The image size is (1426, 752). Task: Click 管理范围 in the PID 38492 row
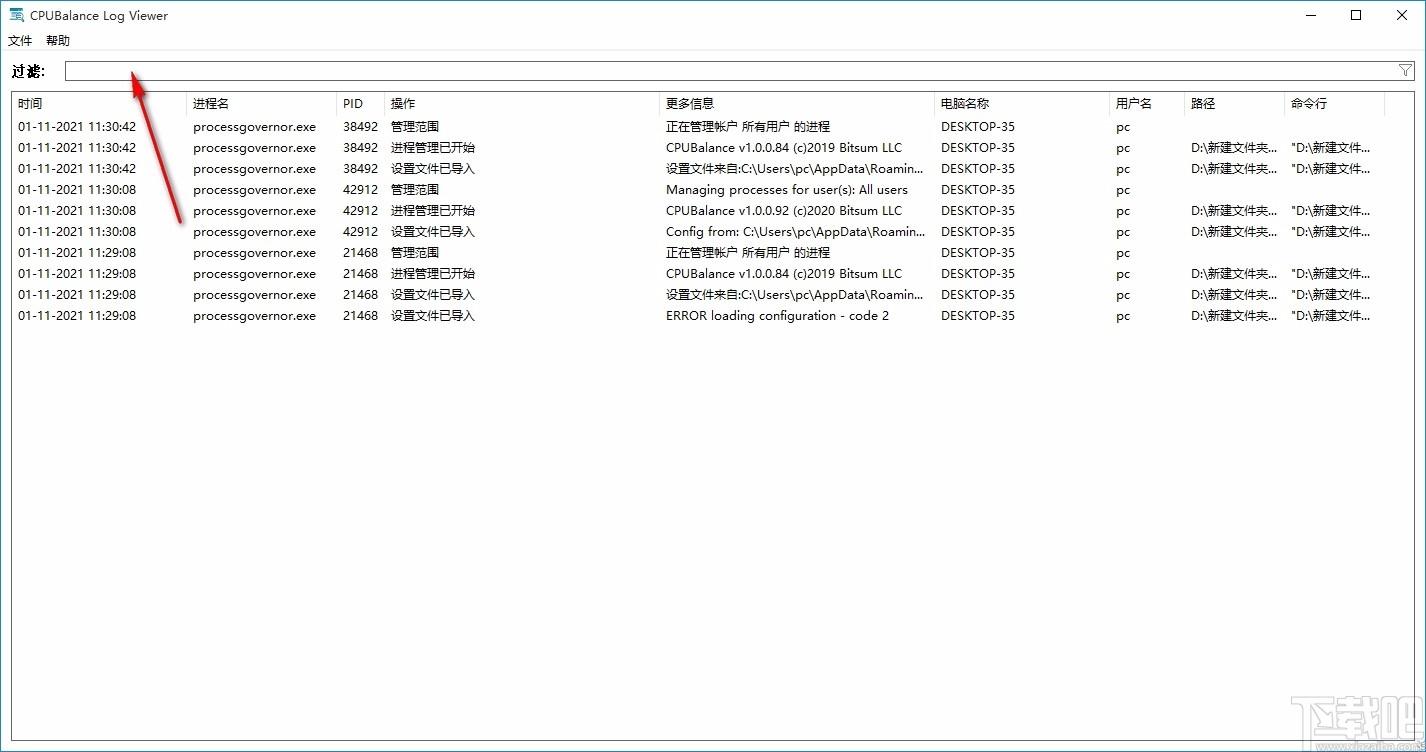point(415,127)
